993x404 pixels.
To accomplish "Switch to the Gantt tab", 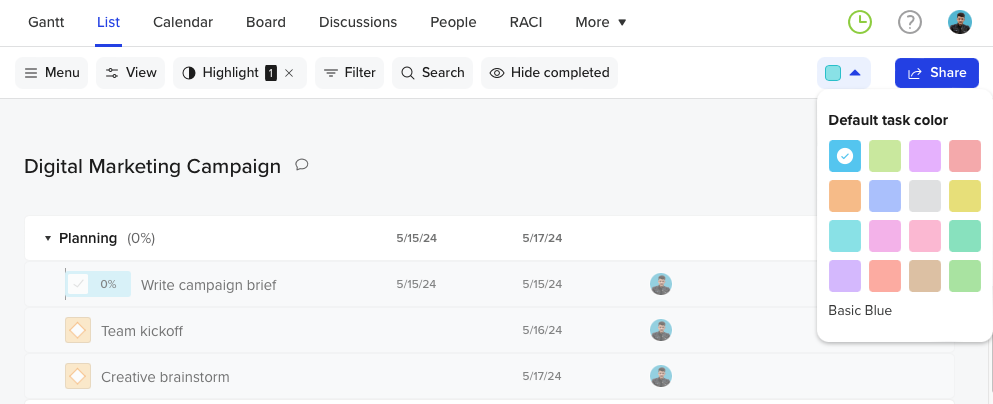I will tap(45, 22).
